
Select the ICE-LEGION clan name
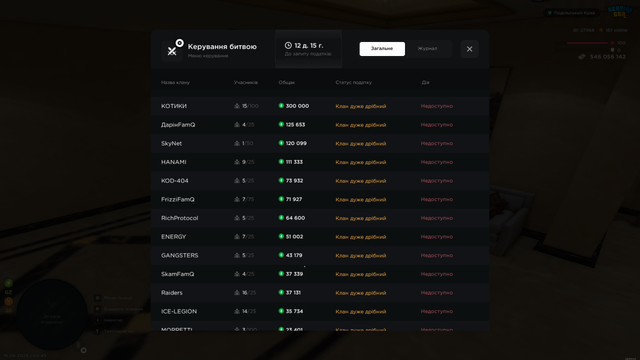point(179,311)
